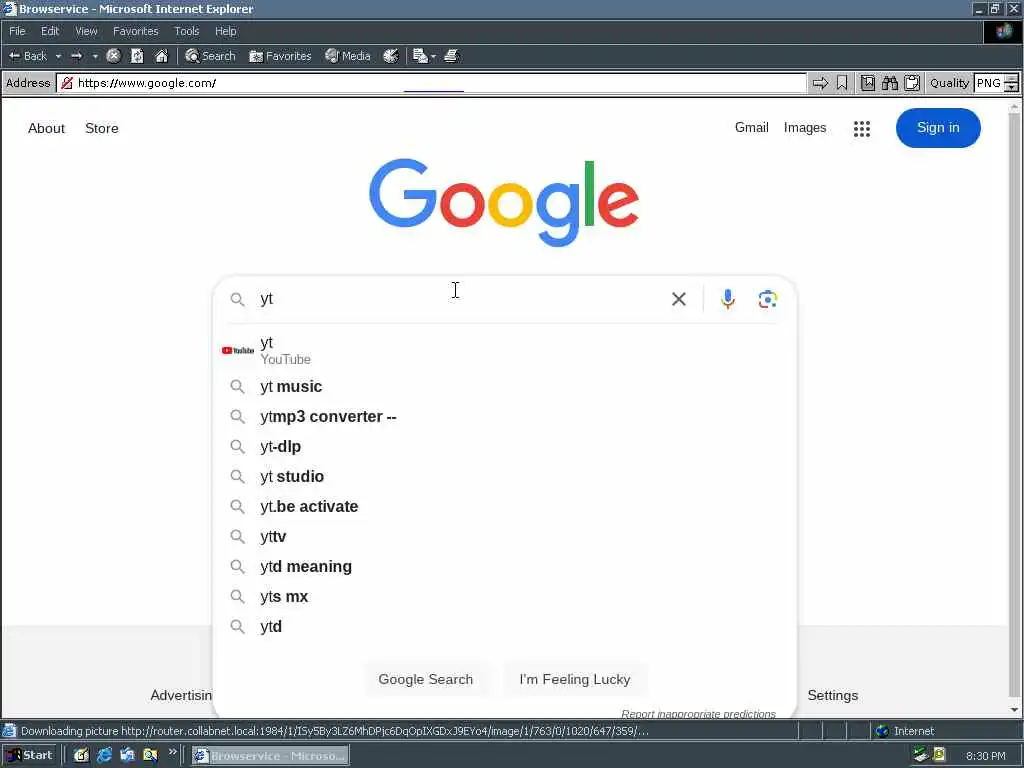Image resolution: width=1024 pixels, height=768 pixels.
Task: Launch Internet Explorer from quick launch
Action: click(104, 756)
